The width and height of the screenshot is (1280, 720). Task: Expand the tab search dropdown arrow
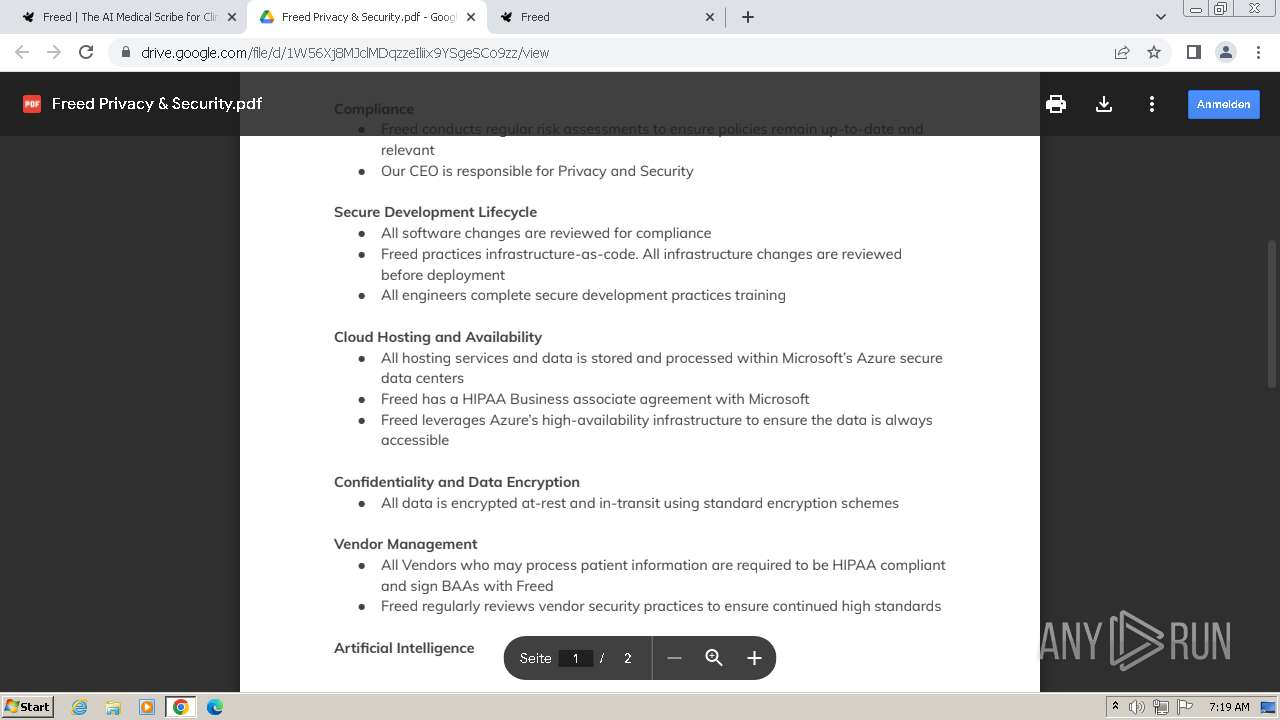(x=1161, y=17)
